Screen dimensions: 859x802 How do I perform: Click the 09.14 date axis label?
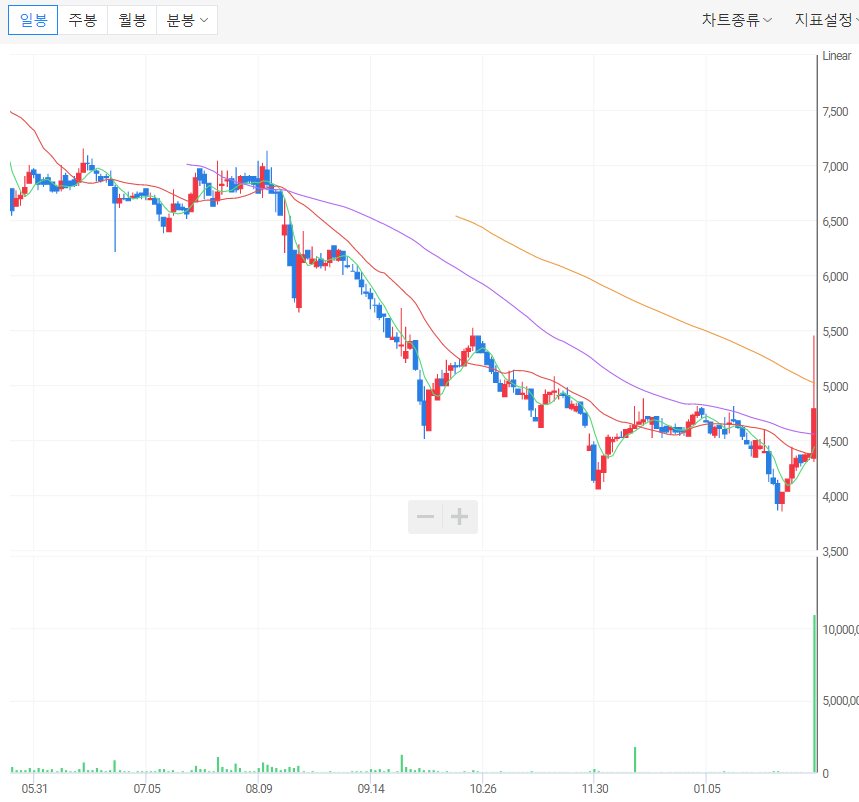pyautogui.click(x=371, y=789)
